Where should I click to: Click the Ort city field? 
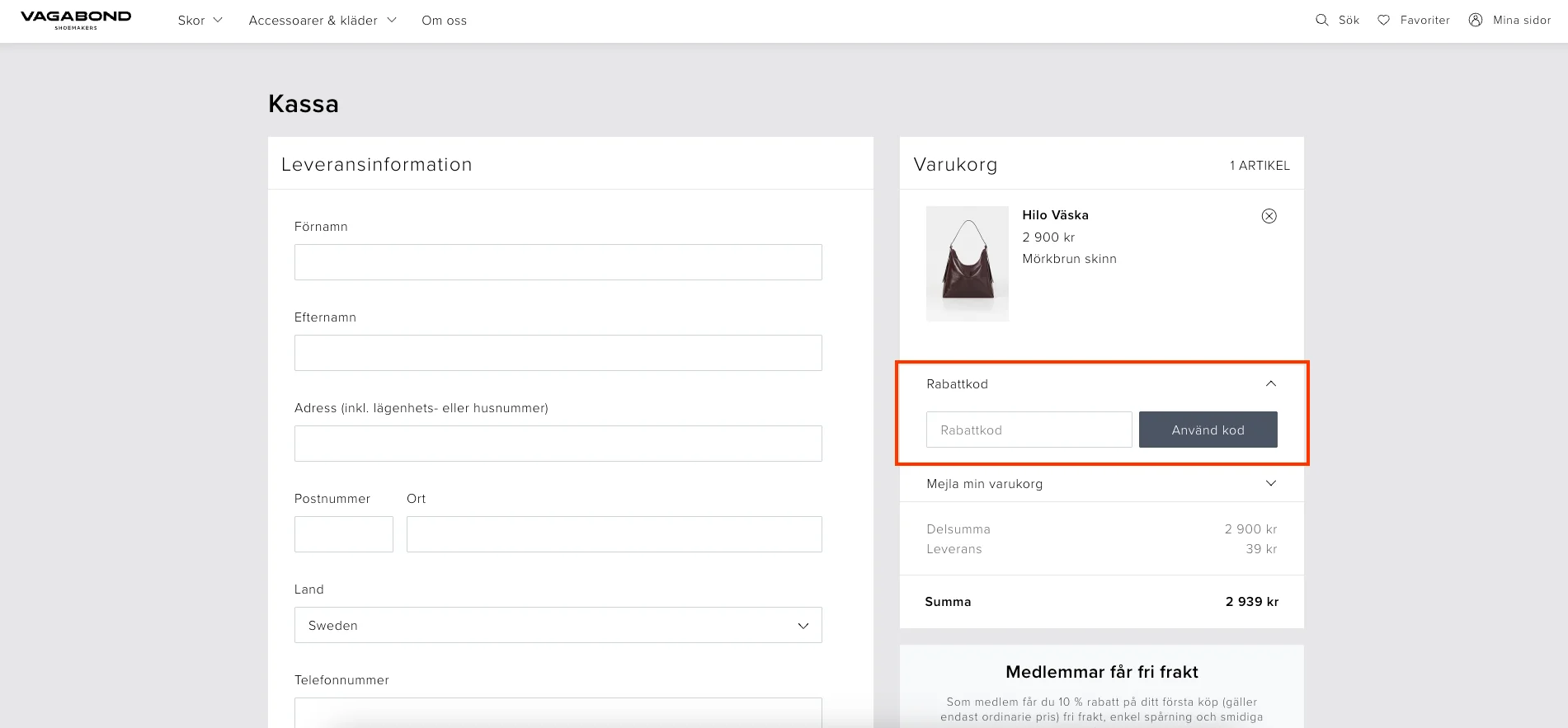614,534
